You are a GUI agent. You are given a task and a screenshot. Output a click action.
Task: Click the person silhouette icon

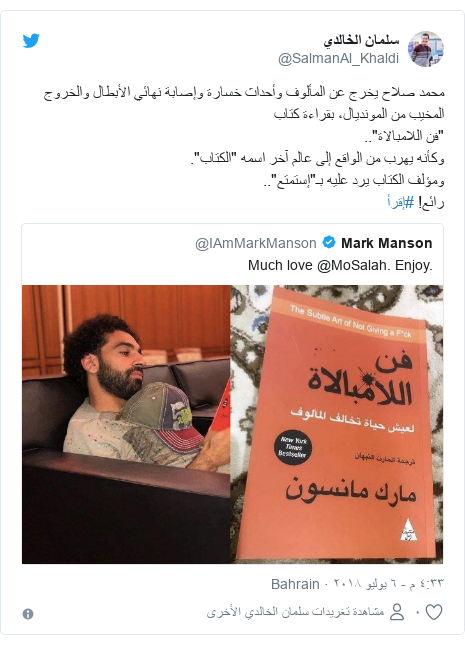click(397, 612)
